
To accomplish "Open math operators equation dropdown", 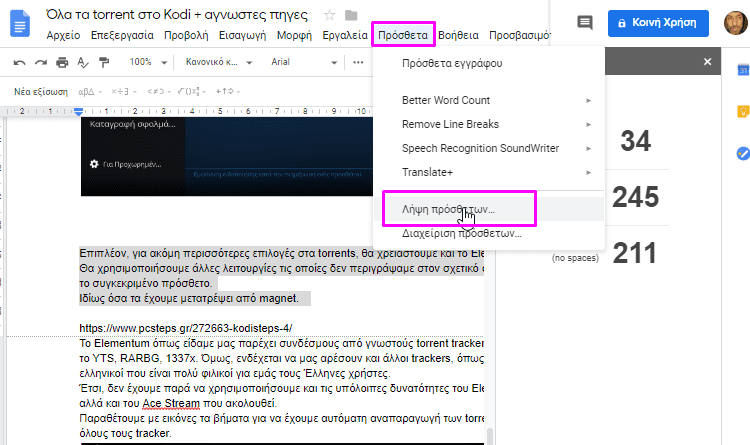I will pyautogui.click(x=191, y=91).
